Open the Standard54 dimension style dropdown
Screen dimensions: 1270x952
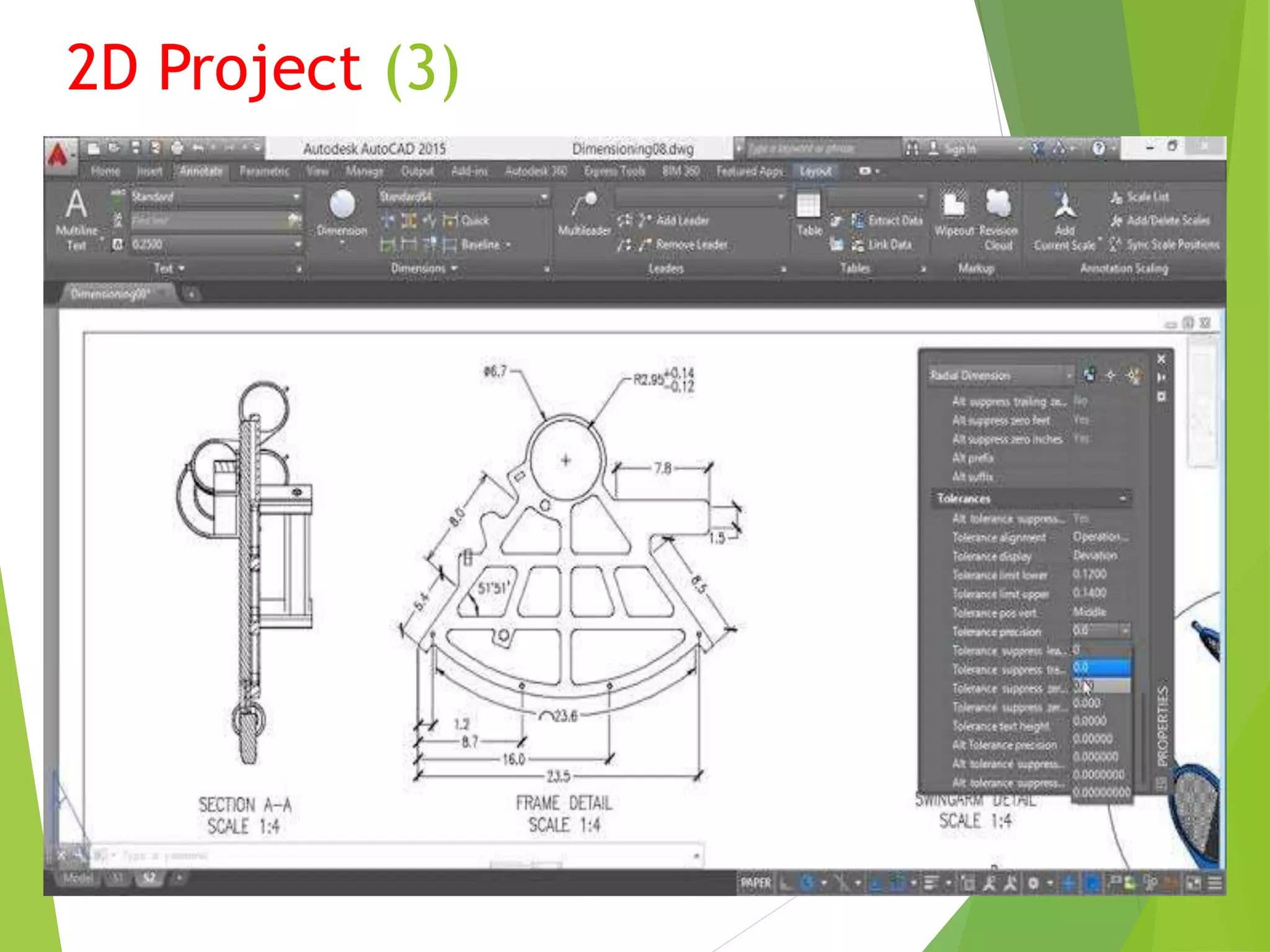463,197
